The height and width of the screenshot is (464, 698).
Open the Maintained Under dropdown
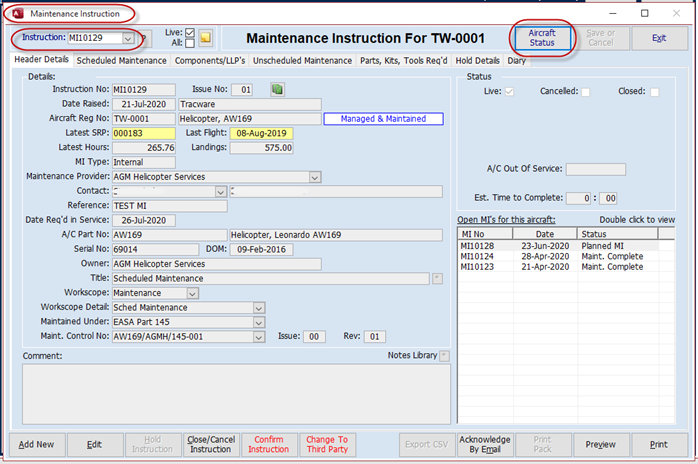pos(259,323)
